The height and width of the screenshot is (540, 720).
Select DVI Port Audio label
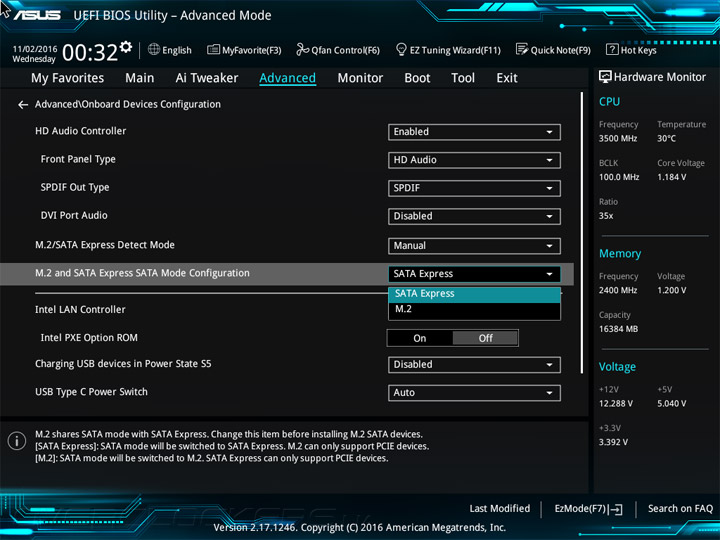click(74, 215)
